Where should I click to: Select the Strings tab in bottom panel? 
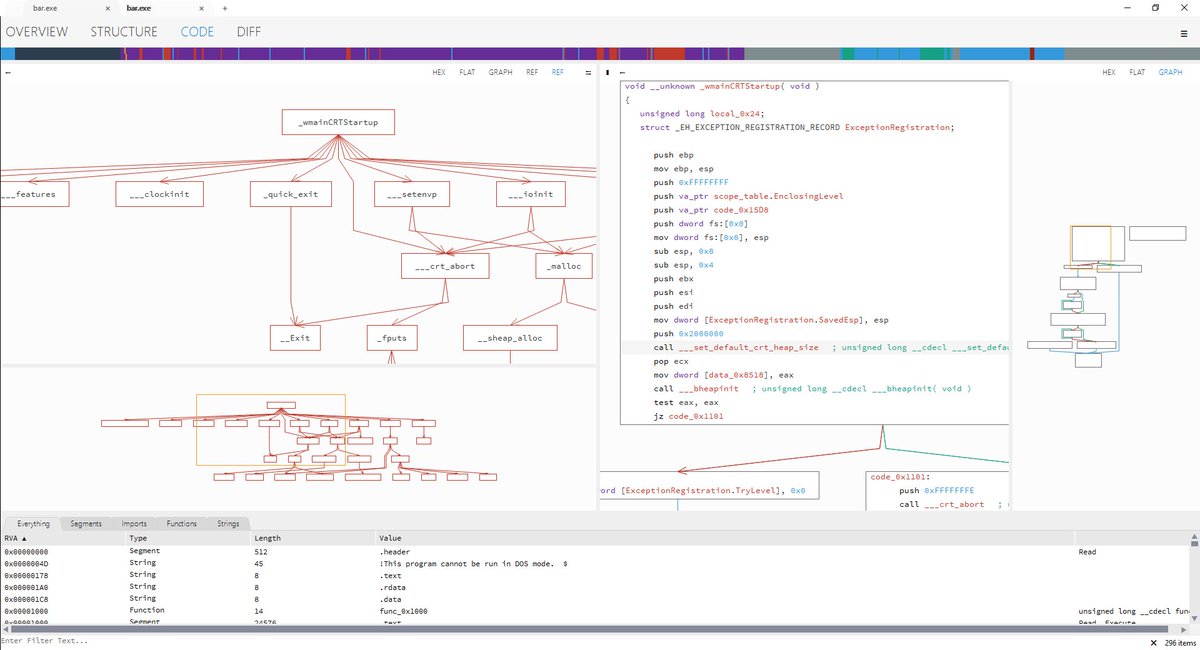tap(228, 523)
